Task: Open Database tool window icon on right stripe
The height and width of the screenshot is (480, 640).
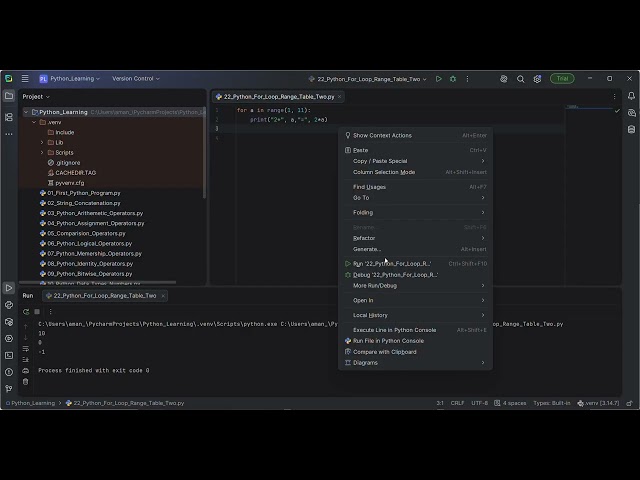Action: (631, 129)
